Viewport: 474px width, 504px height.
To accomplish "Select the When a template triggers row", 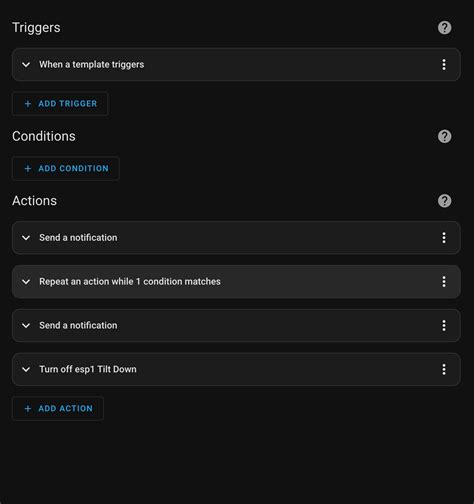I will [x=236, y=65].
